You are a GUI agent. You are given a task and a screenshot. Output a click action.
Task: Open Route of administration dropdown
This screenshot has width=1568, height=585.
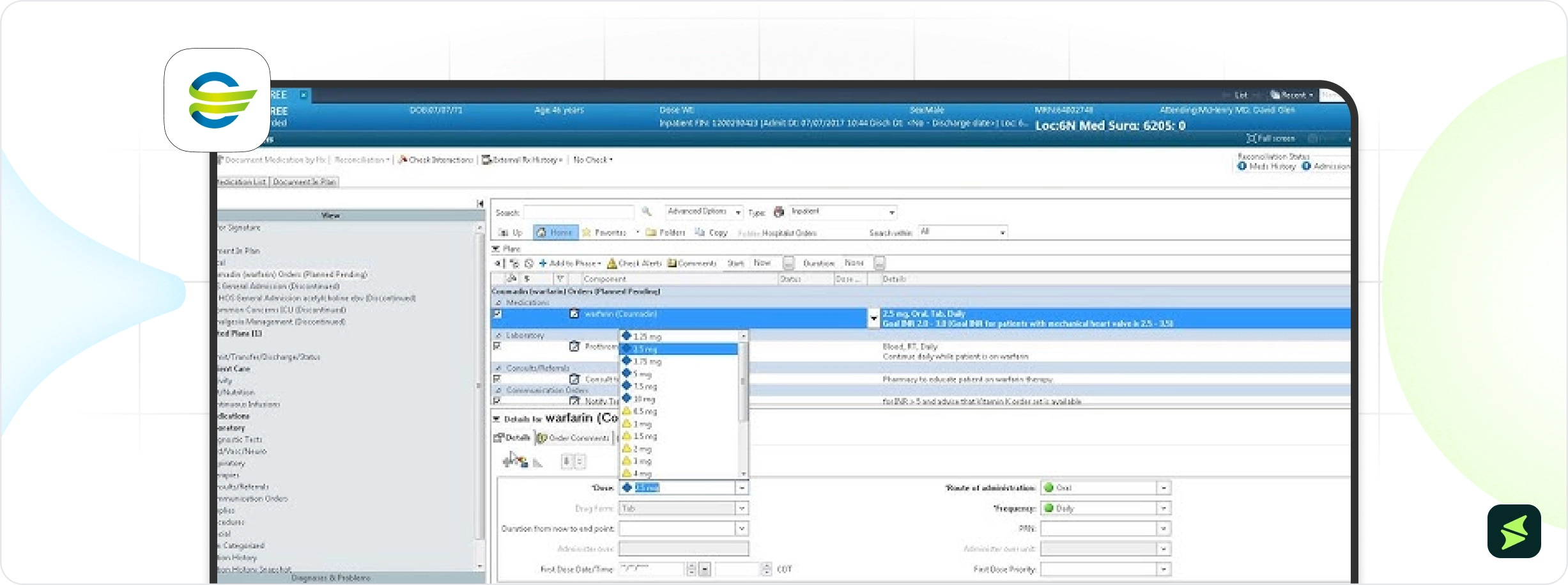click(x=1164, y=488)
